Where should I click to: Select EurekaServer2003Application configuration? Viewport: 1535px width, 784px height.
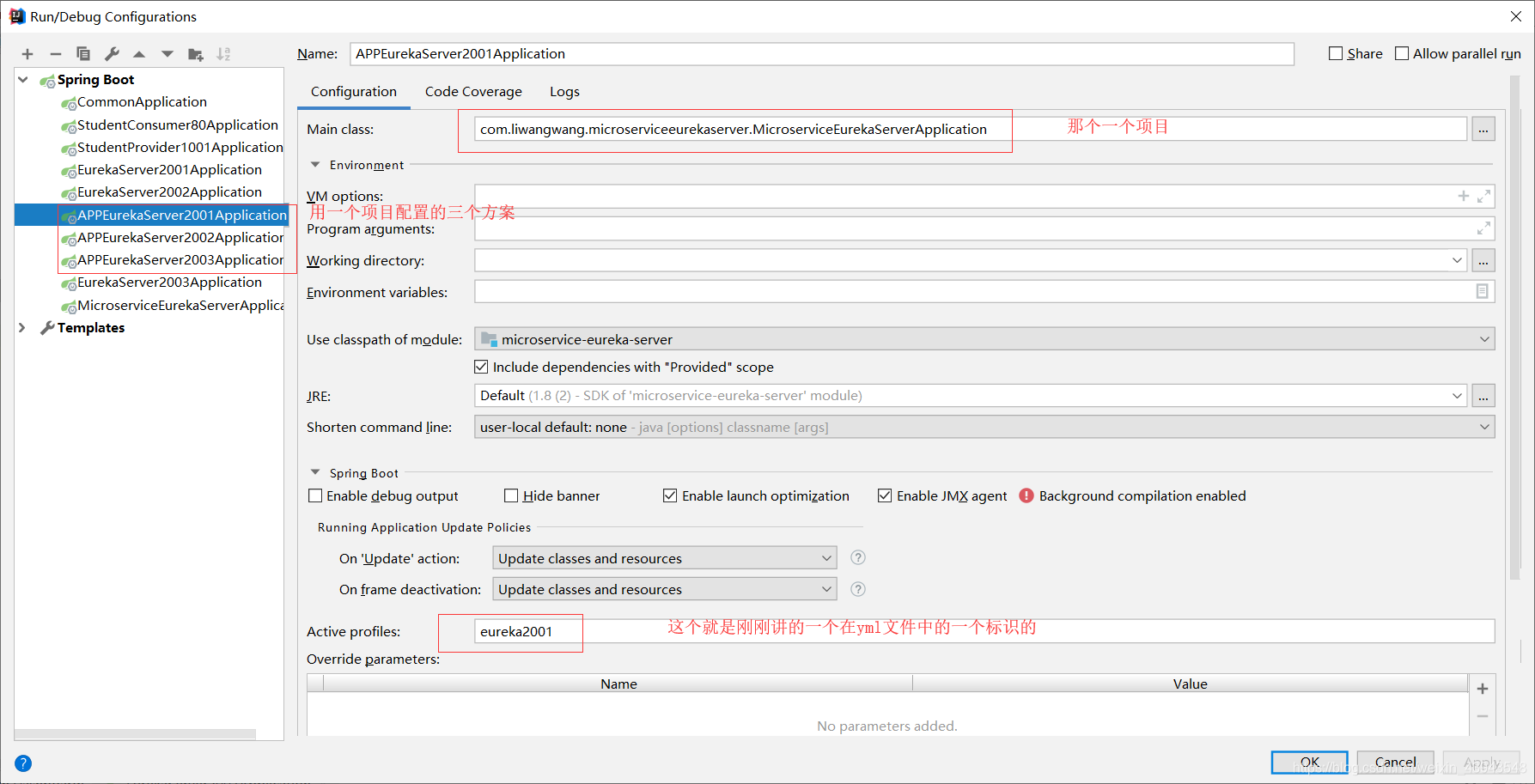coord(169,283)
